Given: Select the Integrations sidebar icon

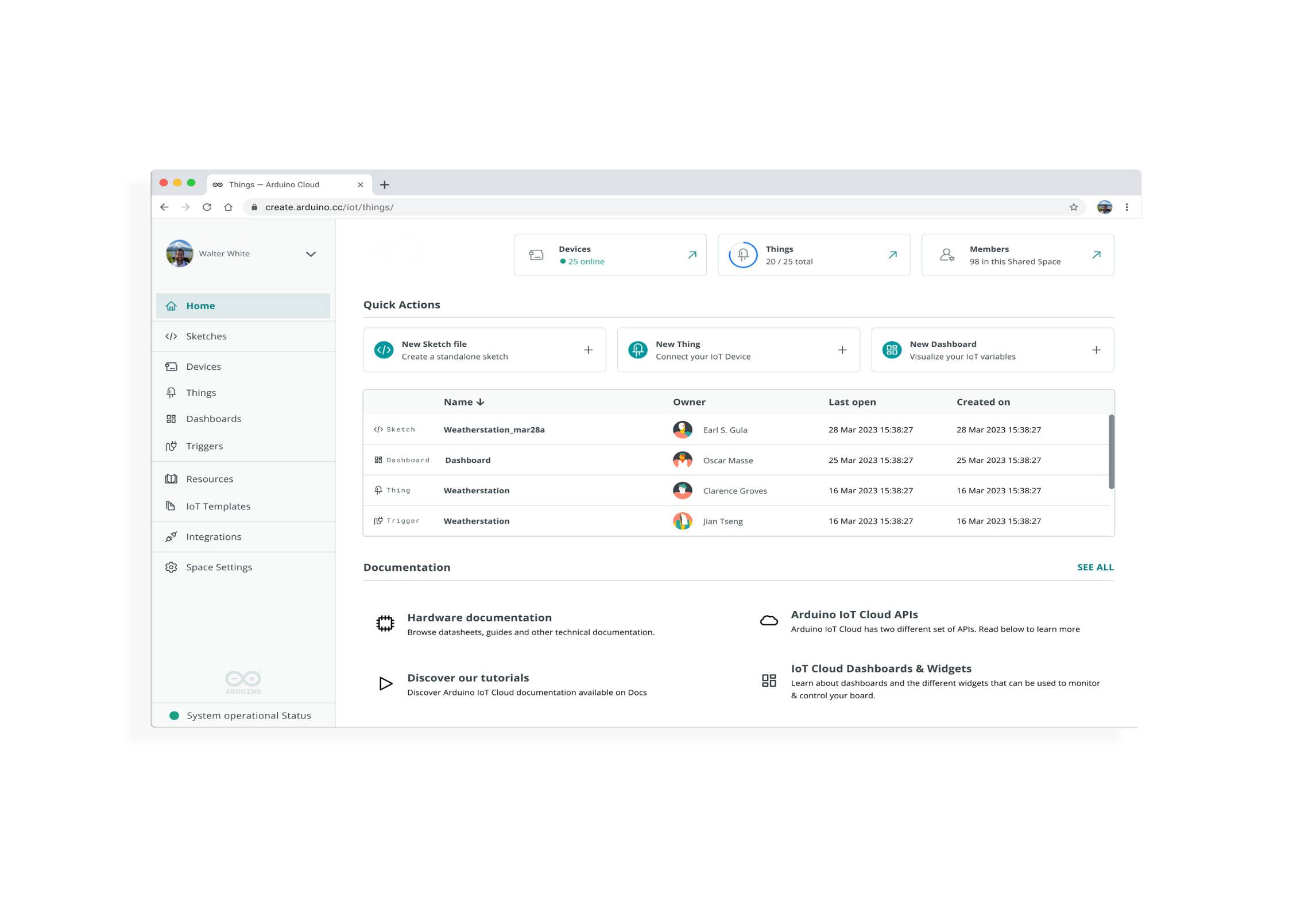Looking at the screenshot, I should coord(171,536).
